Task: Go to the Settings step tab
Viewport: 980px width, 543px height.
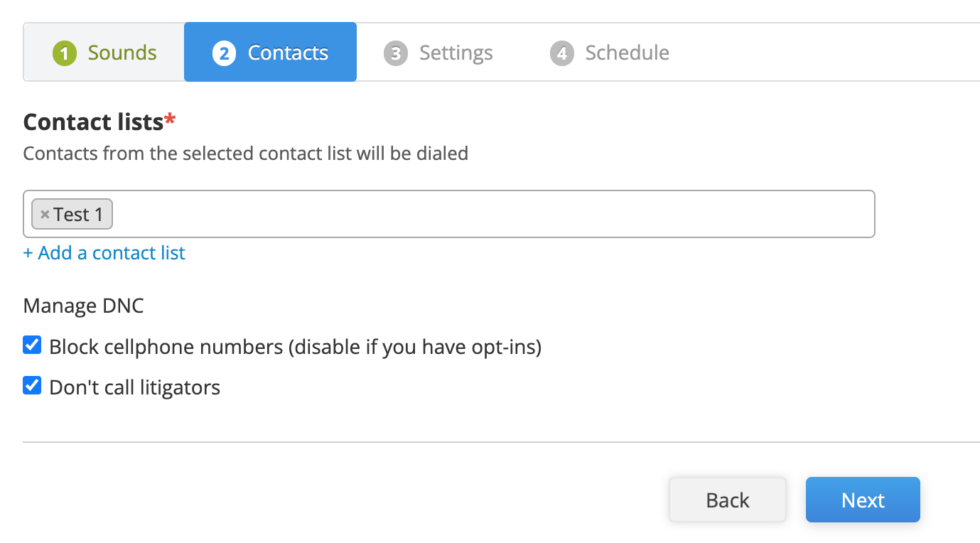Action: tap(438, 52)
